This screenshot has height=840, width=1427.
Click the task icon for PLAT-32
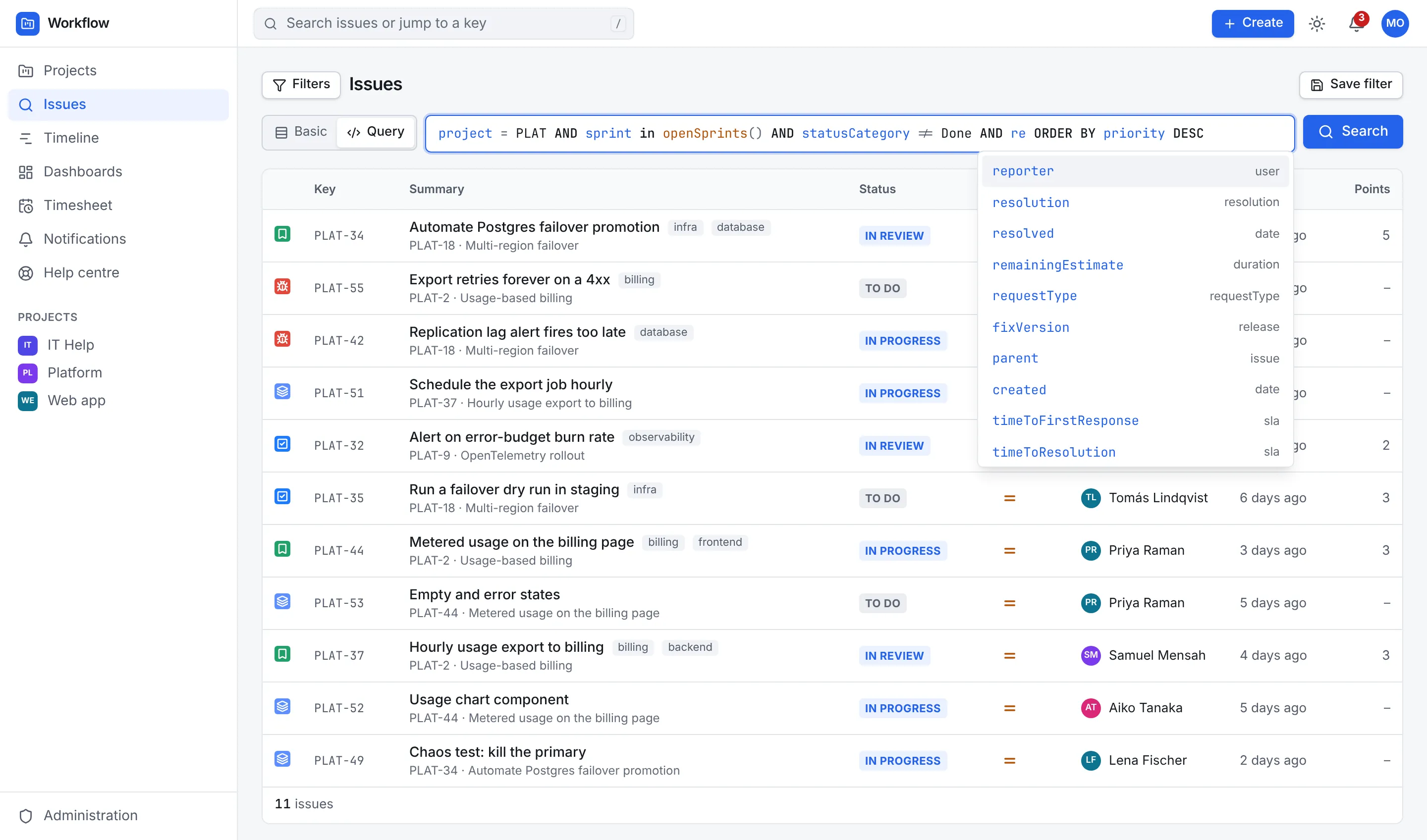pos(282,444)
